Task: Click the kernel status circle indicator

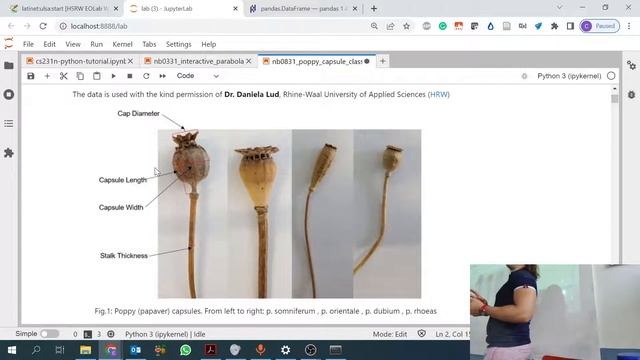Action: coord(611,76)
